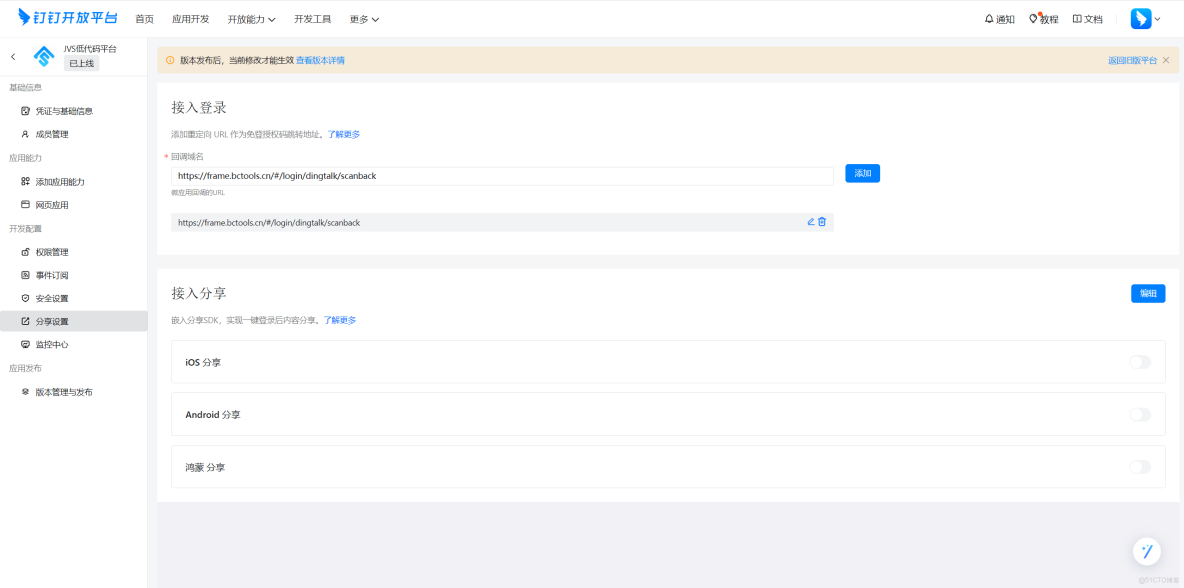
Task: Click the 成员管理 person icon
Action: pos(25,134)
